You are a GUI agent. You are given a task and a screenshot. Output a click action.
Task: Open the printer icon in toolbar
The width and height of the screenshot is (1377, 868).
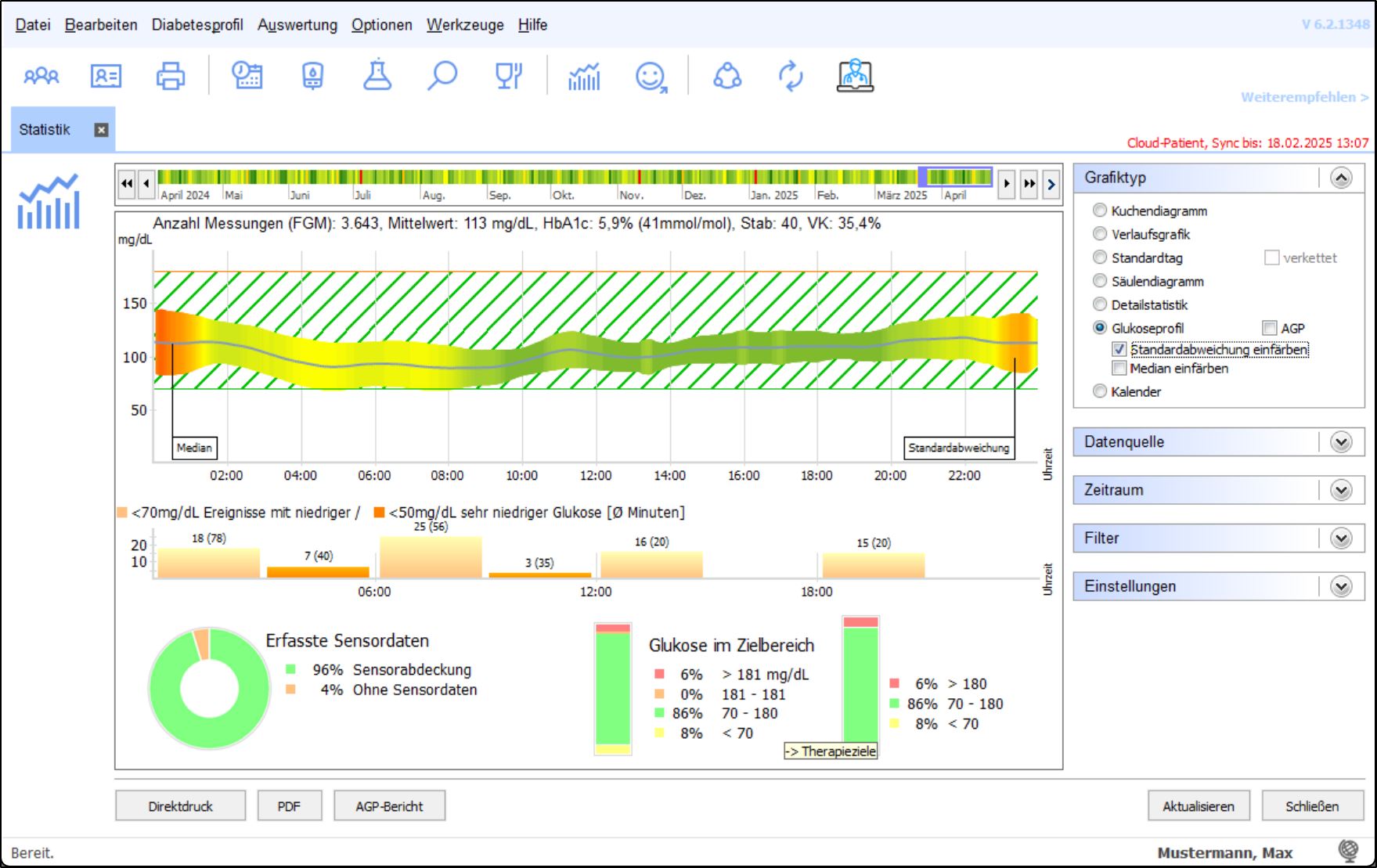(170, 76)
